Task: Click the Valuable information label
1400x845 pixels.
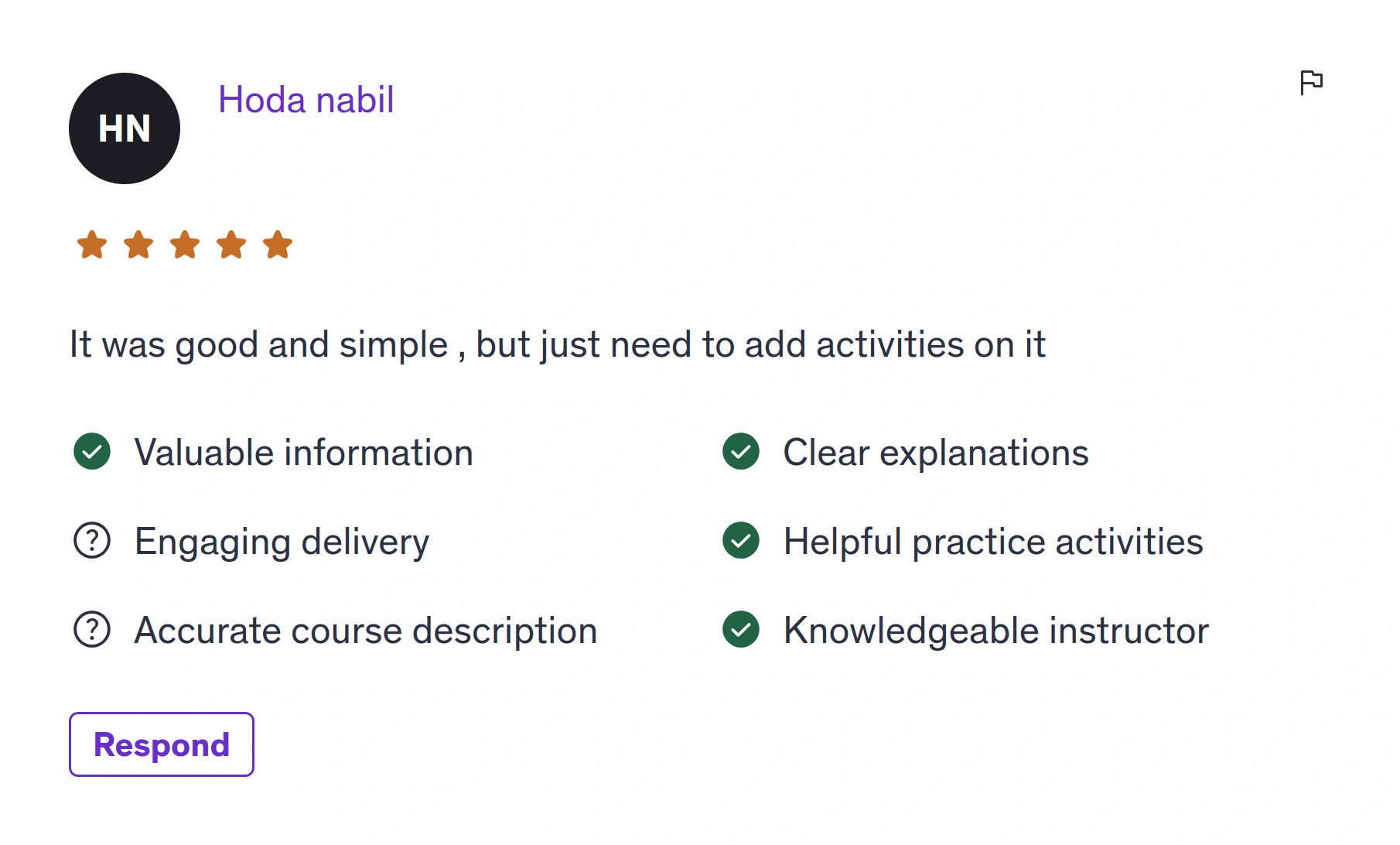Action: (304, 453)
